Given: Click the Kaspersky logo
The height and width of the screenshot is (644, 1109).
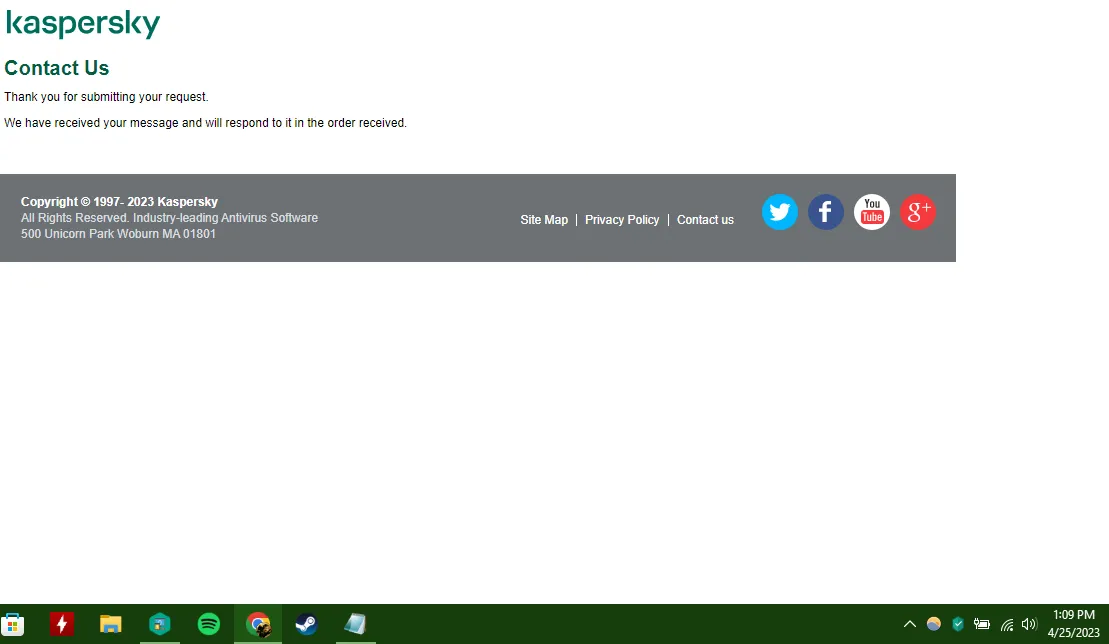Looking at the screenshot, I should pos(83,24).
